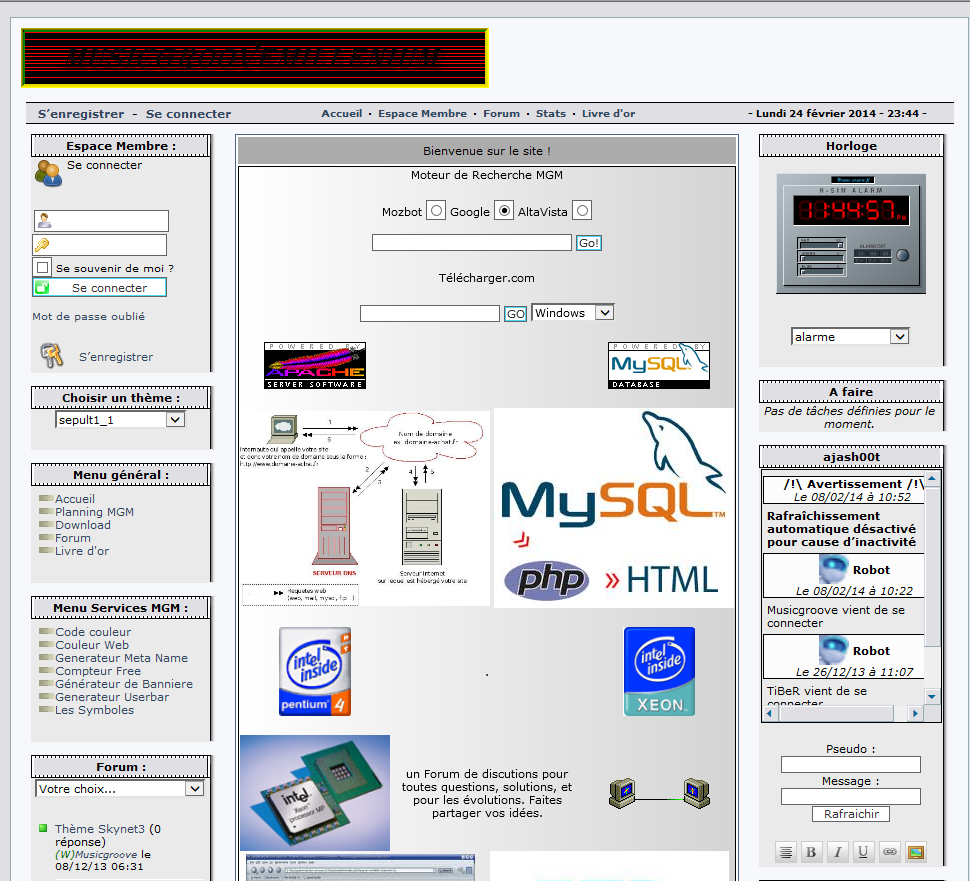Click the shoutbox scroll up arrow
The width and height of the screenshot is (970, 881).
click(x=932, y=479)
